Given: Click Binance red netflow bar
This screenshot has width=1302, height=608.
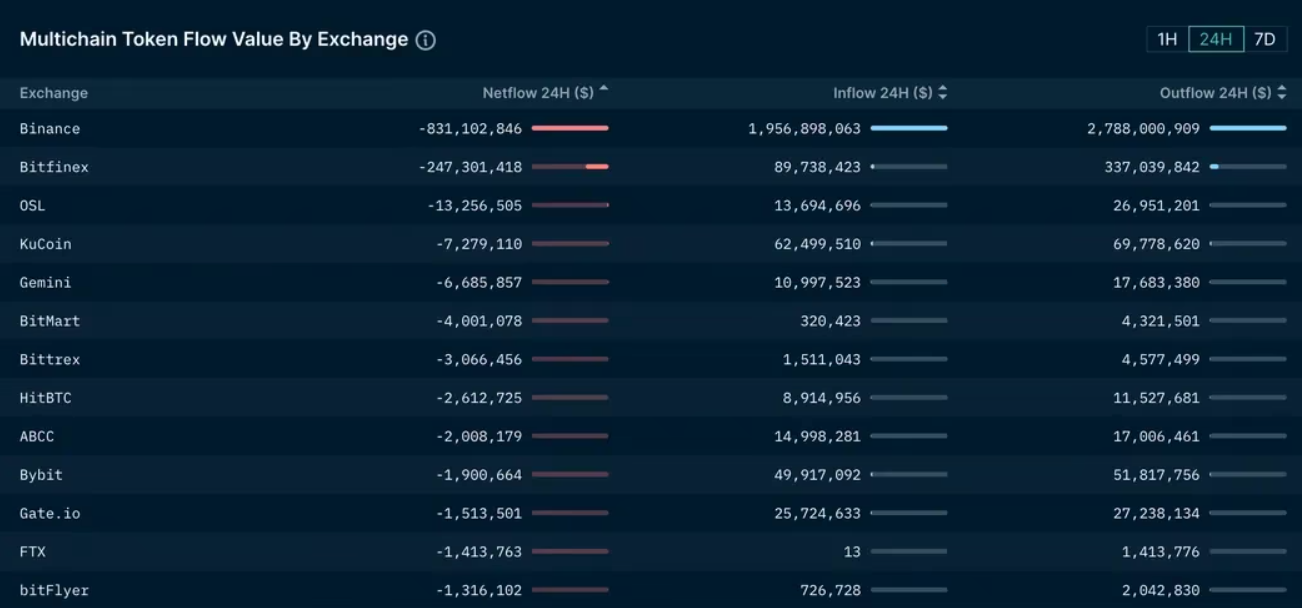Looking at the screenshot, I should click(x=570, y=128).
